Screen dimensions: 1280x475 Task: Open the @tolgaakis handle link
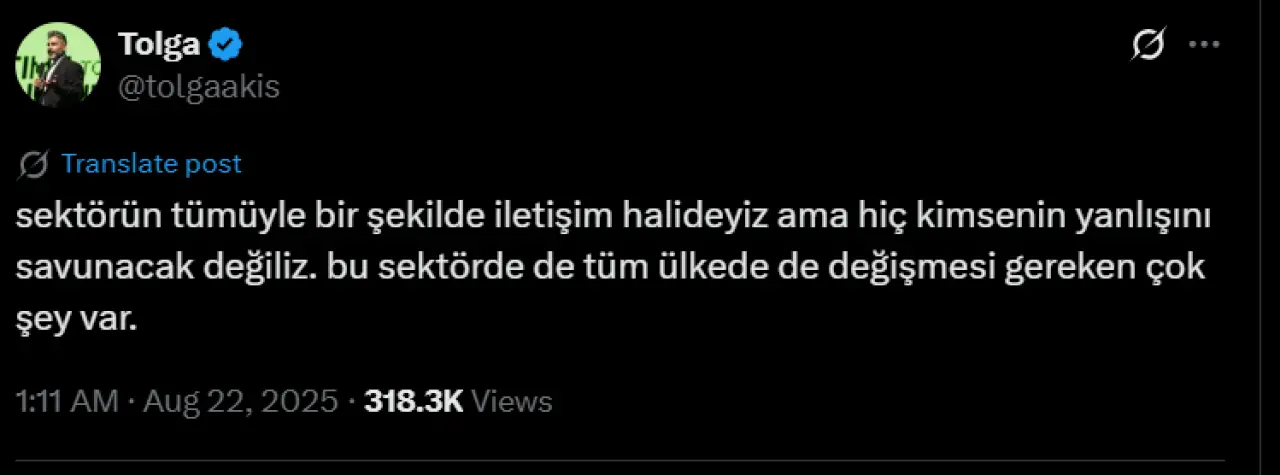pyautogui.click(x=199, y=87)
